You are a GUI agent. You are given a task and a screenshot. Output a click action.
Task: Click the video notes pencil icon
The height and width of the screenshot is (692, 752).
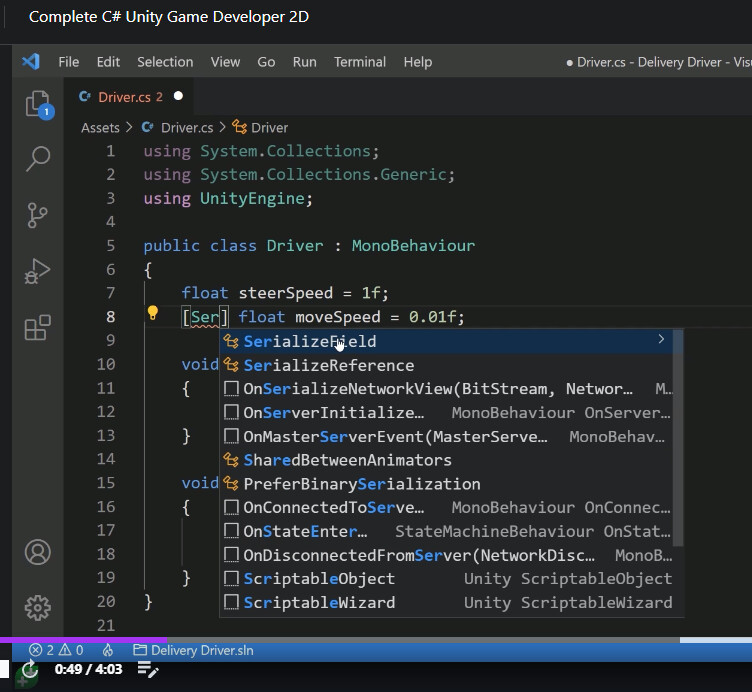click(148, 669)
